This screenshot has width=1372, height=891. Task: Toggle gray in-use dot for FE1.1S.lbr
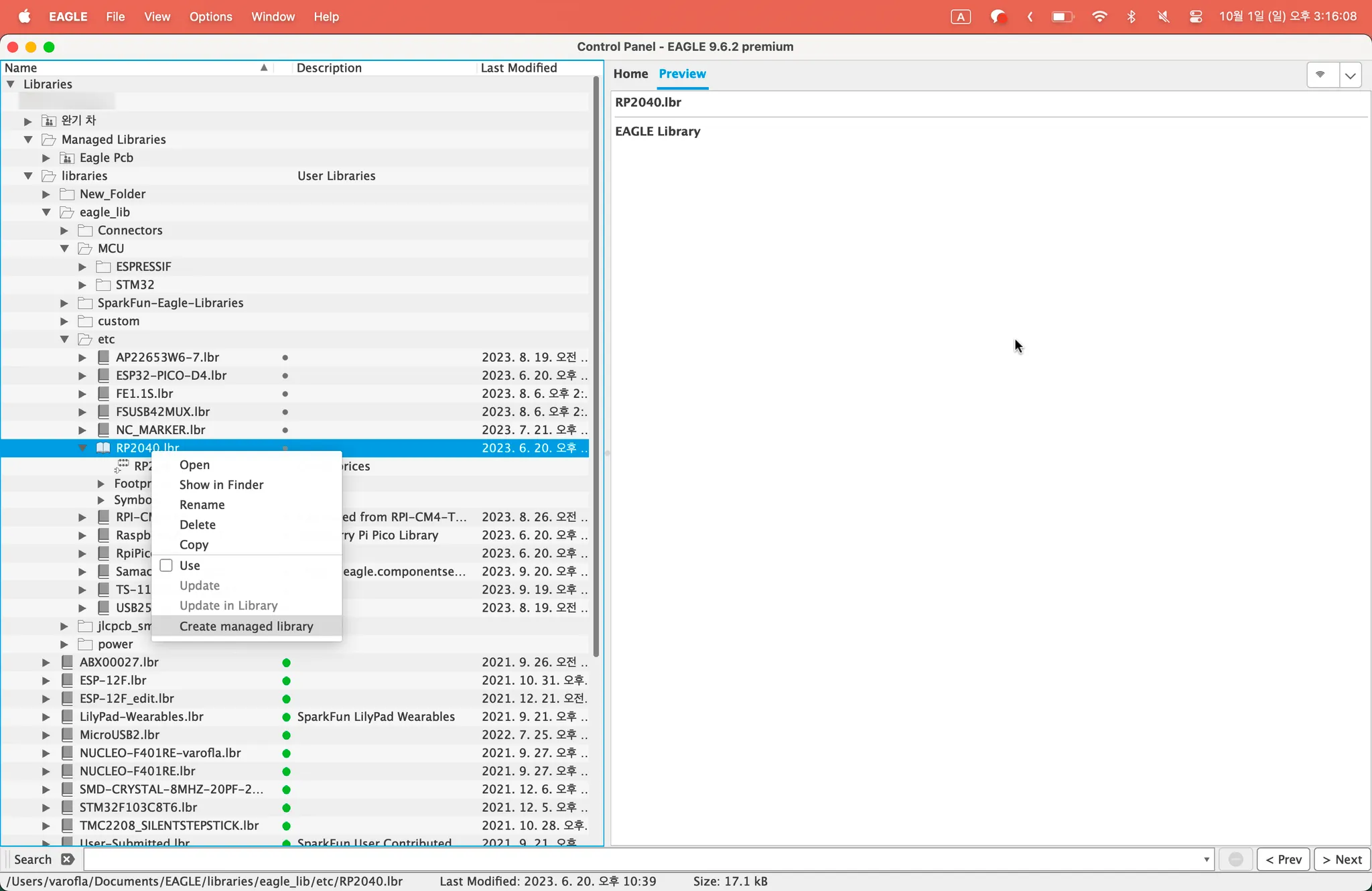tap(285, 394)
